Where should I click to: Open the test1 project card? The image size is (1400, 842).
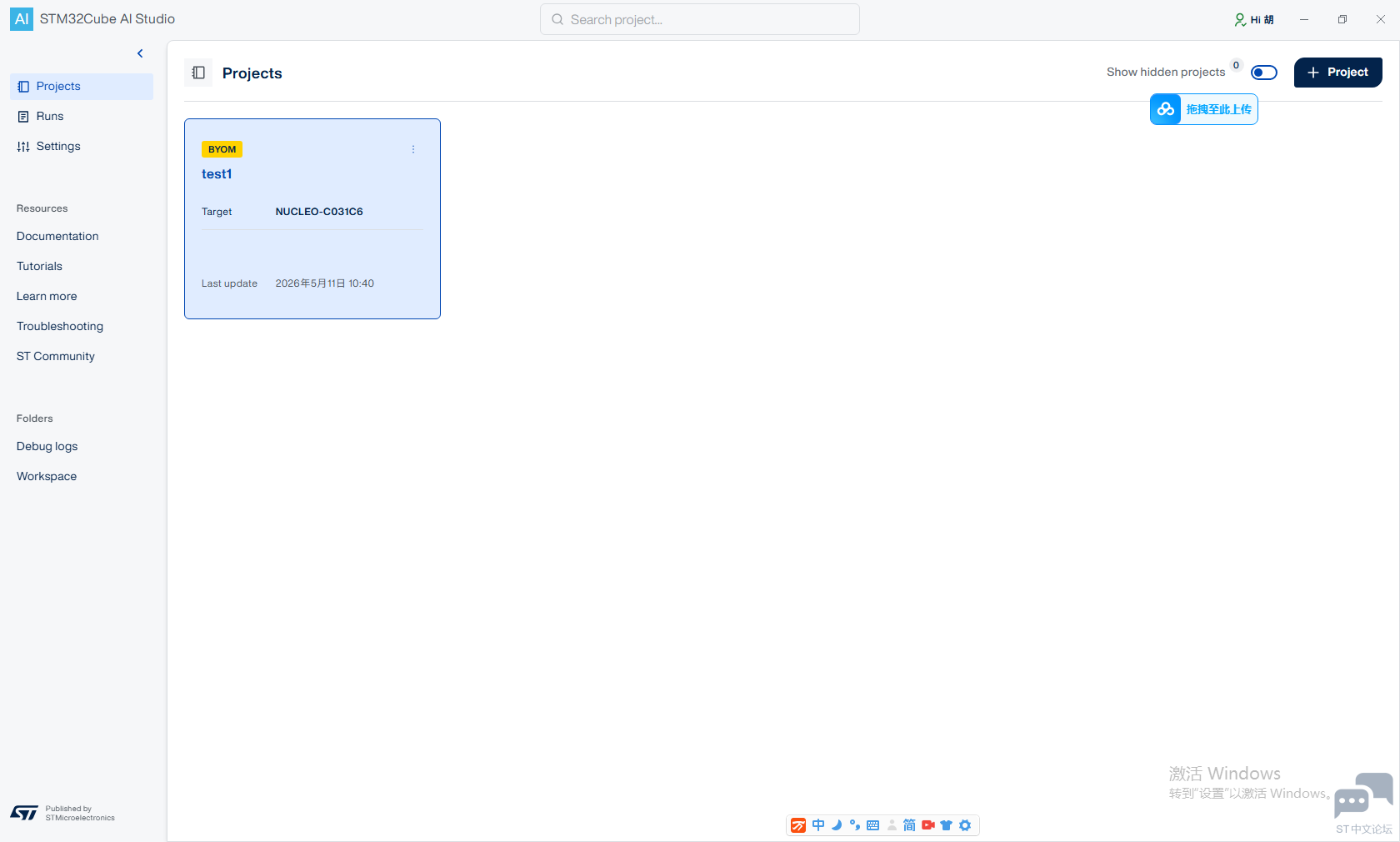(312, 218)
